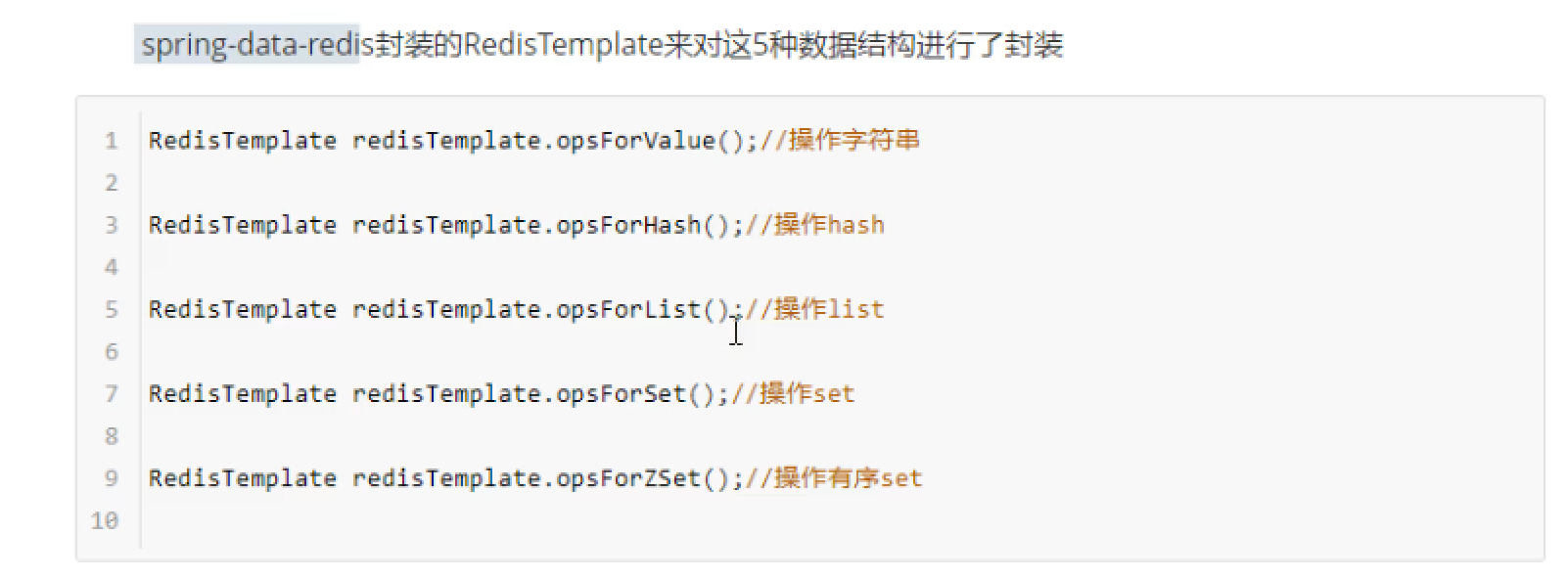
Task: Click line number 5 in gutter
Action: coord(112,310)
